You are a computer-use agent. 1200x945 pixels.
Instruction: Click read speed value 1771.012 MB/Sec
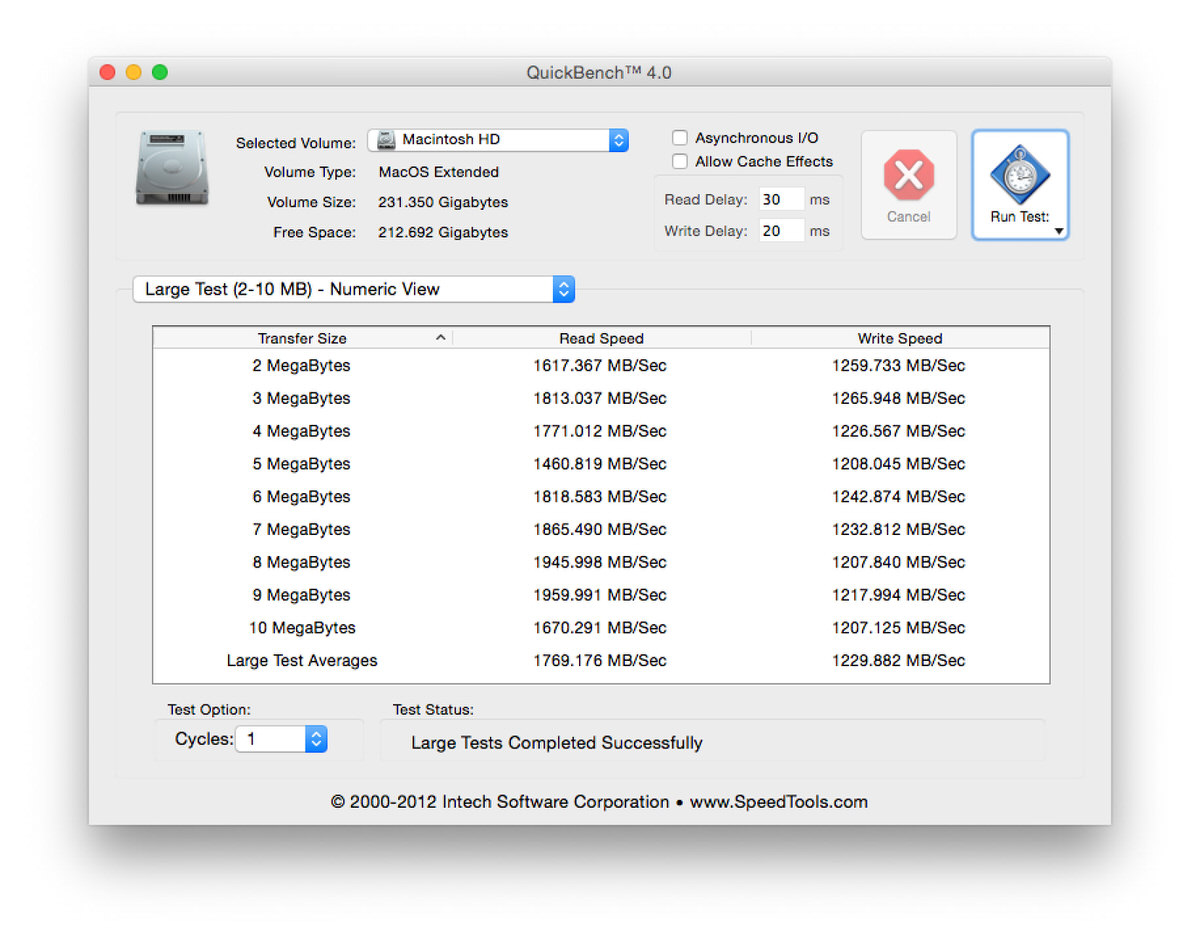click(600, 431)
